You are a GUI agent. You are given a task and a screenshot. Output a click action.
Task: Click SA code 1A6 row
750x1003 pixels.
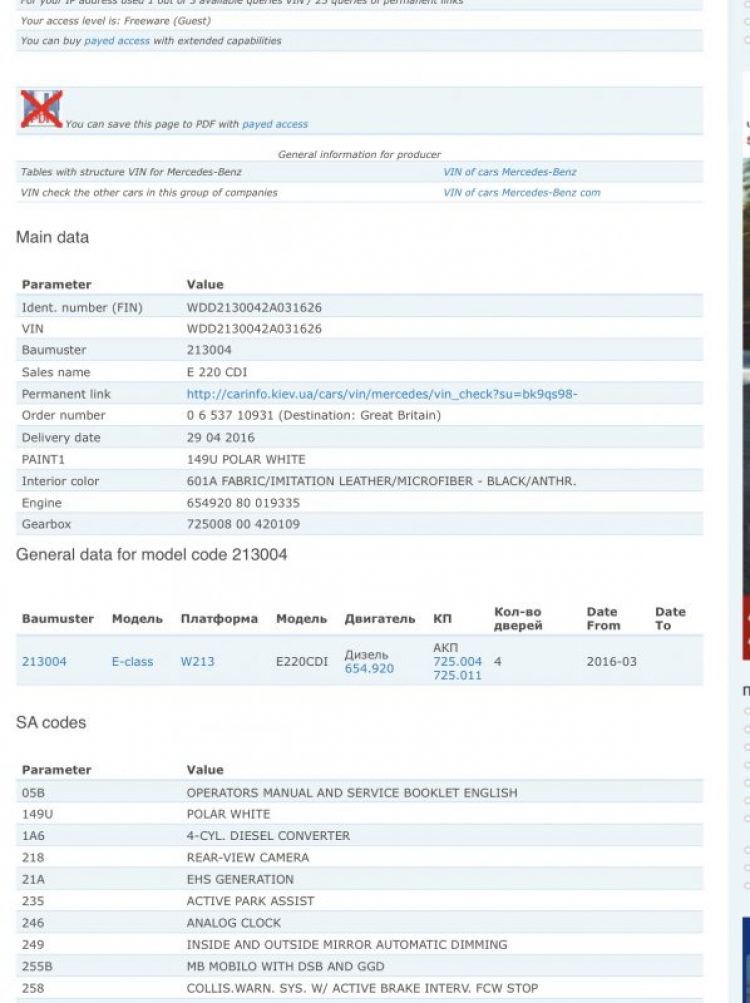(359, 836)
